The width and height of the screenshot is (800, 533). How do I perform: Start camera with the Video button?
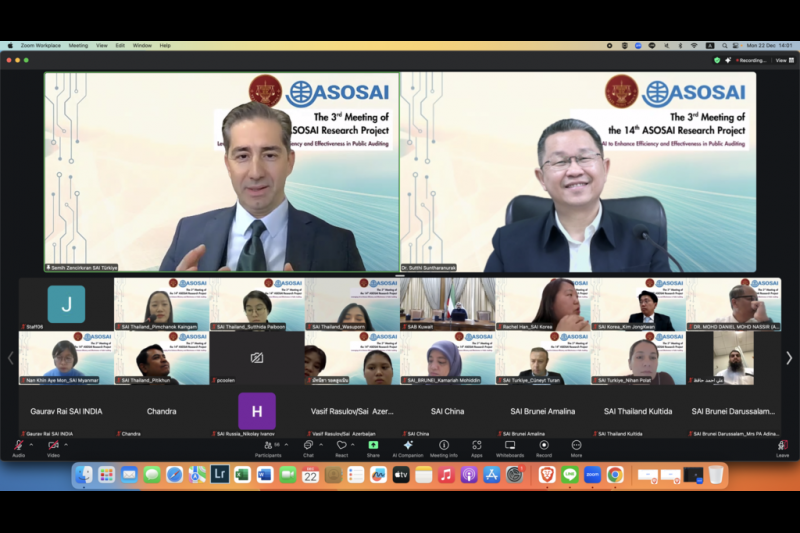pyautogui.click(x=53, y=446)
